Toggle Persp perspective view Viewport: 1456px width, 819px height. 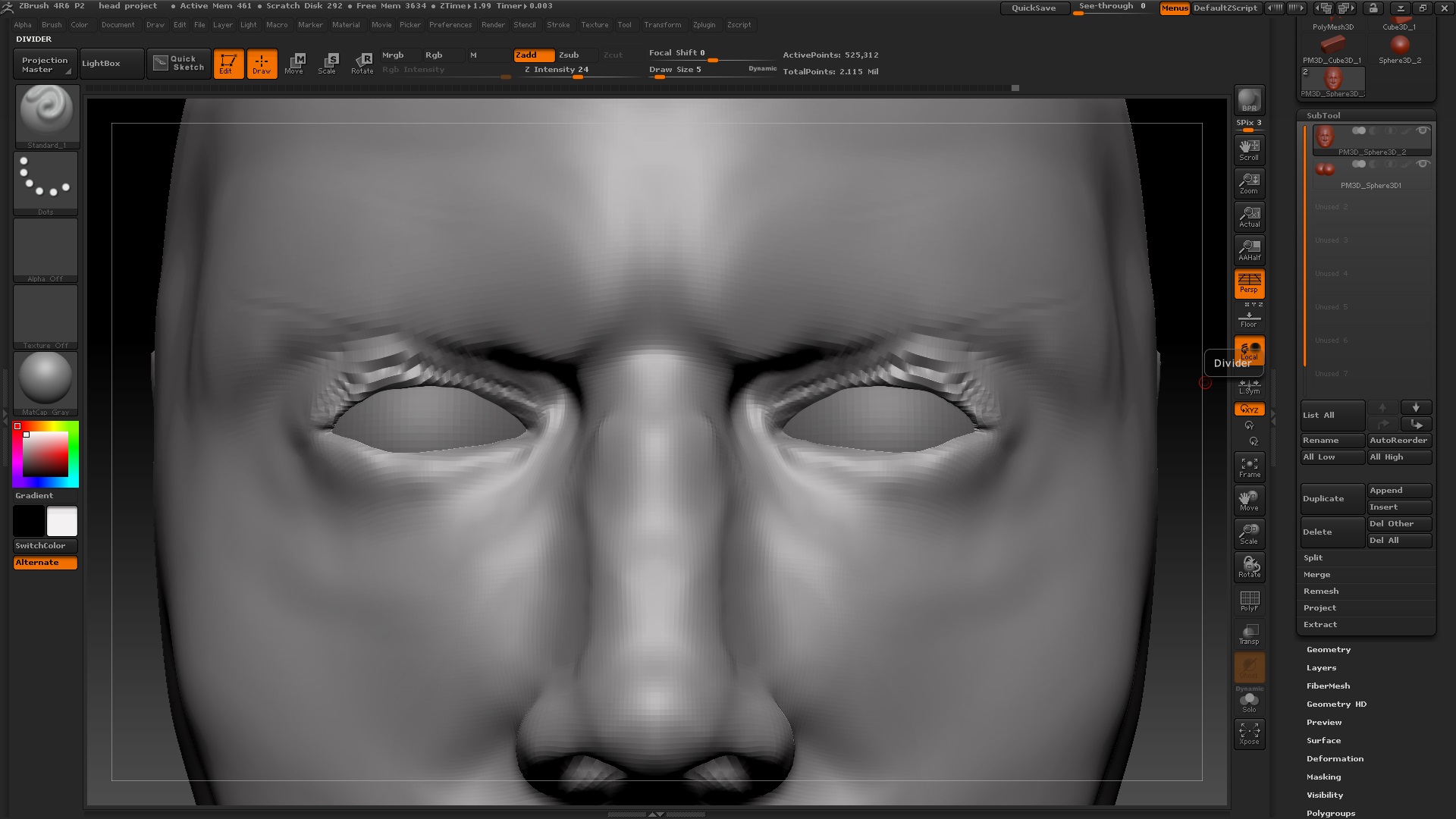click(x=1248, y=284)
